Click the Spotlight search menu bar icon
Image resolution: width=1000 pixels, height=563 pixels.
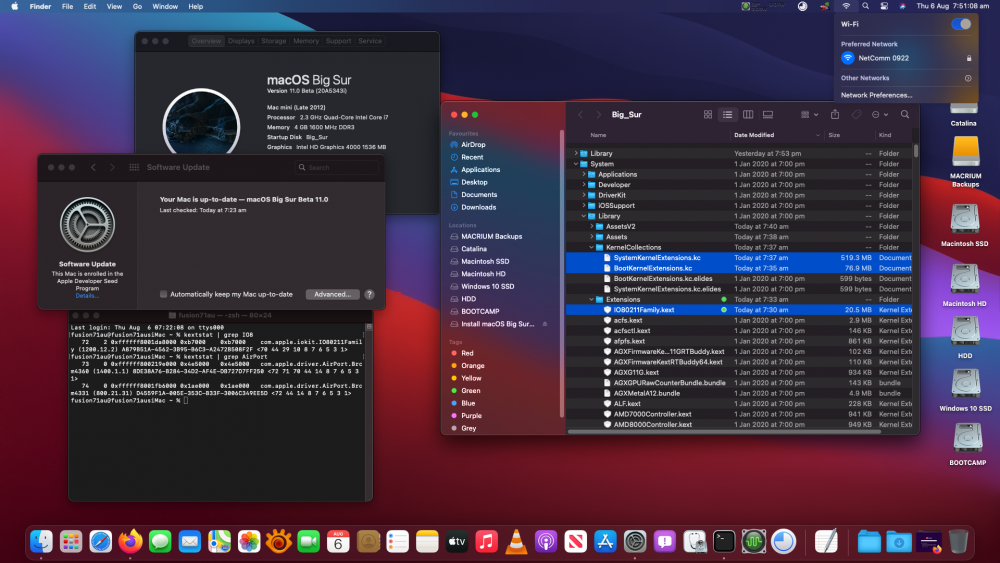point(865,6)
